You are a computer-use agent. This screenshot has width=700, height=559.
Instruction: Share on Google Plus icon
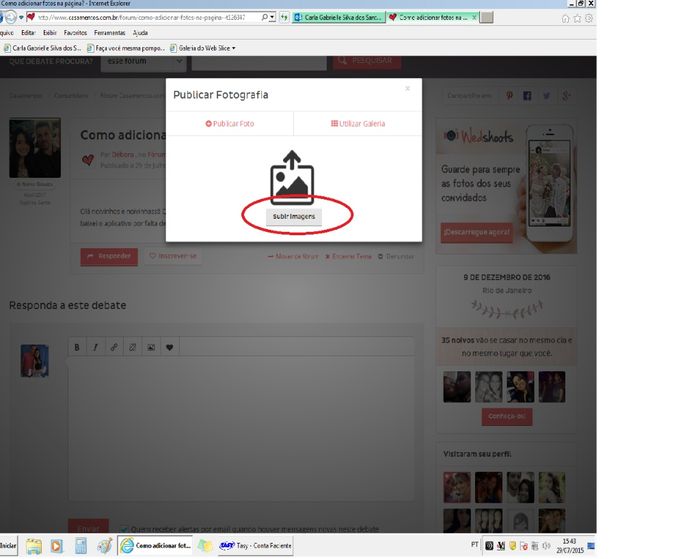click(566, 96)
